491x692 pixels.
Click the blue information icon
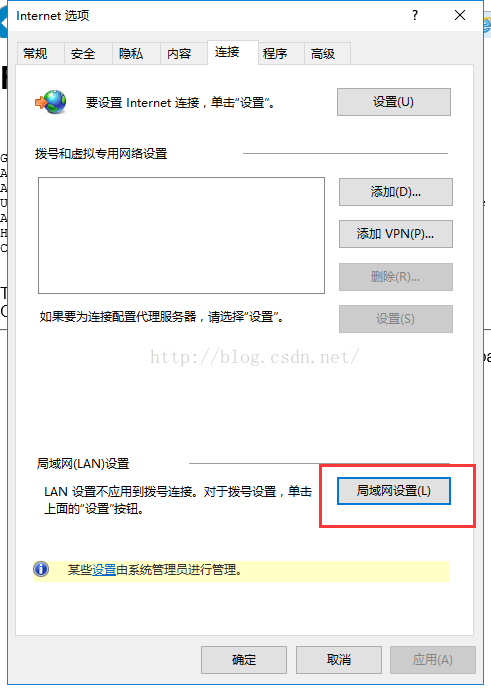click(41, 569)
